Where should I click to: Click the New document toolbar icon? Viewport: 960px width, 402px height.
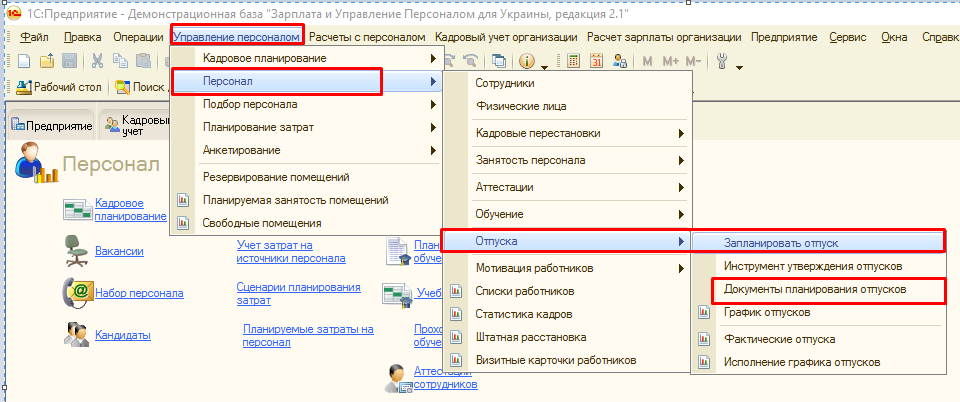click(x=23, y=61)
